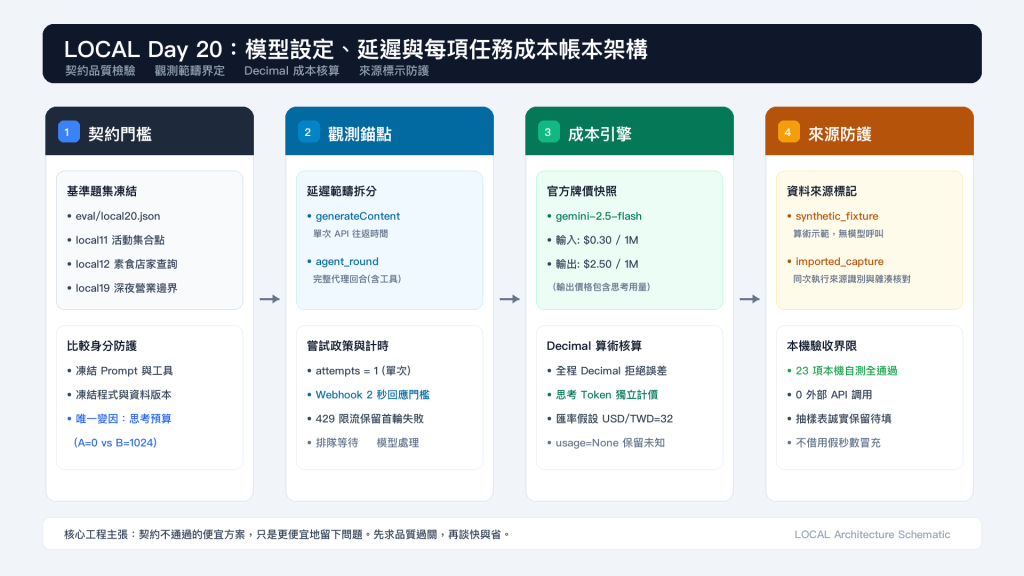
Task: Click the 單次 API 往返時間 description
Action: point(350,234)
